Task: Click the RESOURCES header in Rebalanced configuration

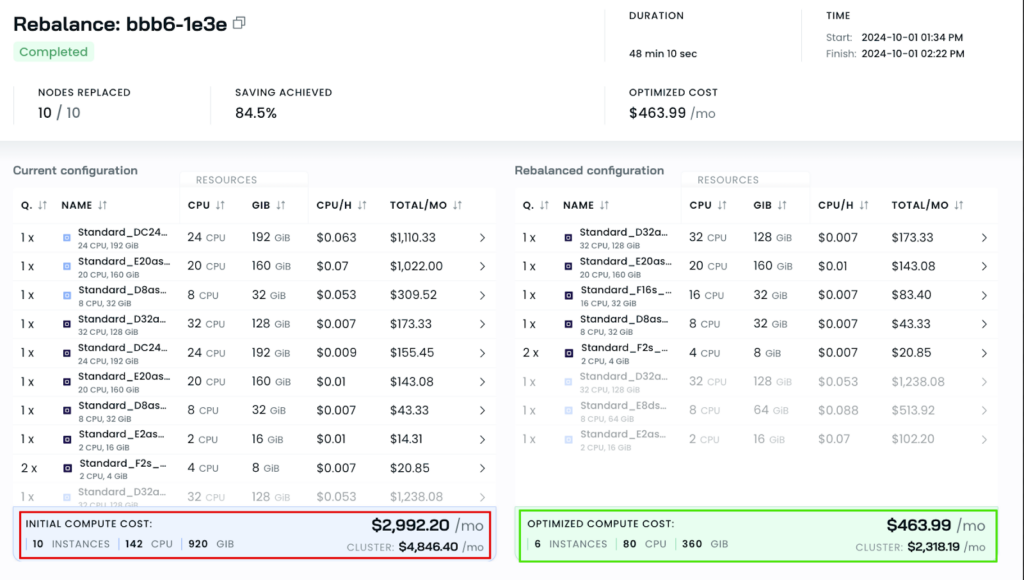Action: [x=728, y=180]
